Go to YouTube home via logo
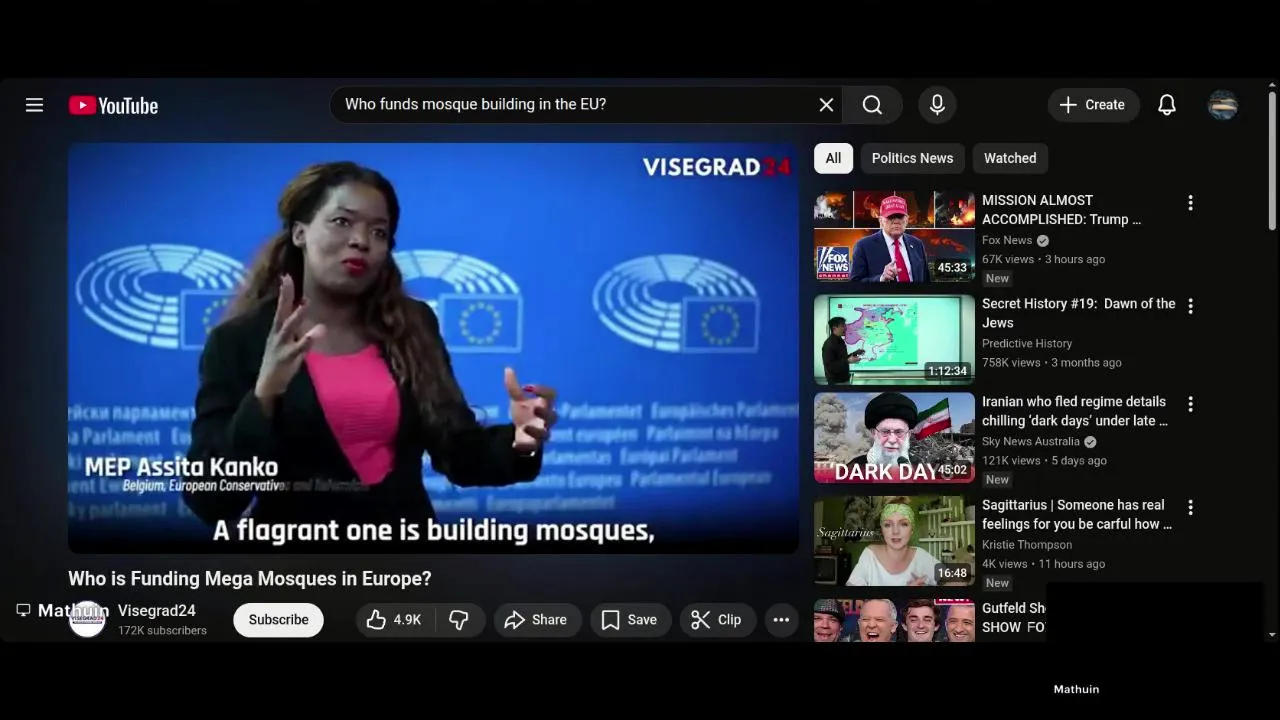 pos(113,105)
